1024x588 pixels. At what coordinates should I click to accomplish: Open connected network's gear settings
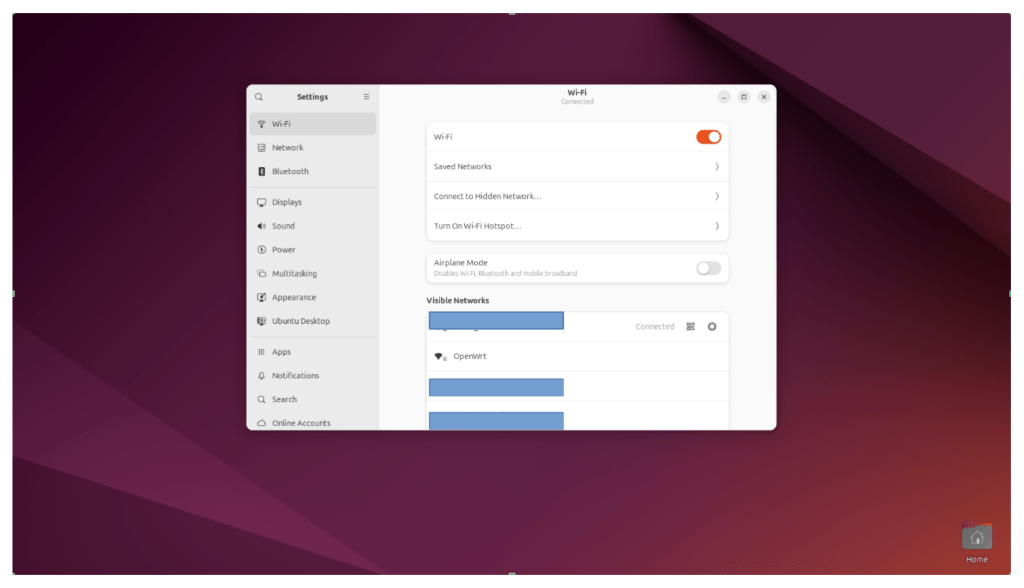point(712,327)
